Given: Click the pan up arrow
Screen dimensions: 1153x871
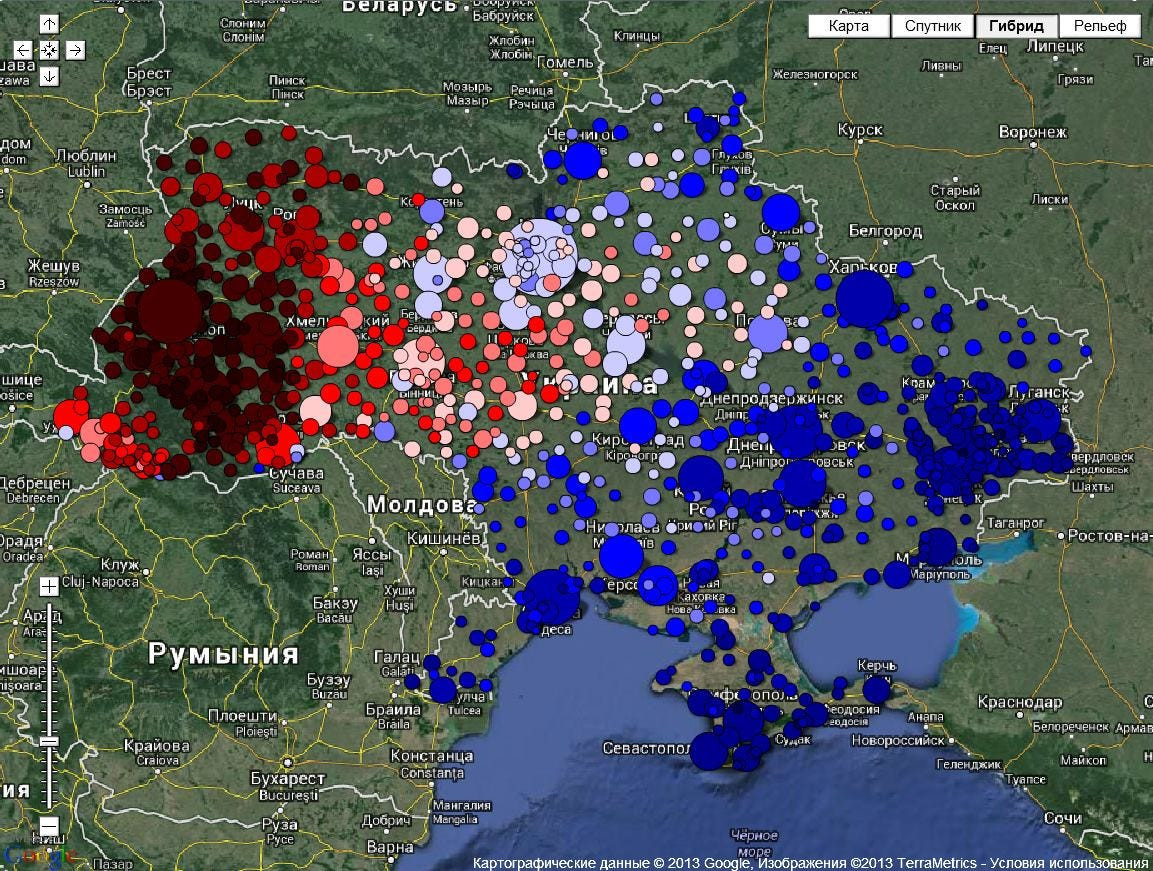Looking at the screenshot, I should point(49,23).
